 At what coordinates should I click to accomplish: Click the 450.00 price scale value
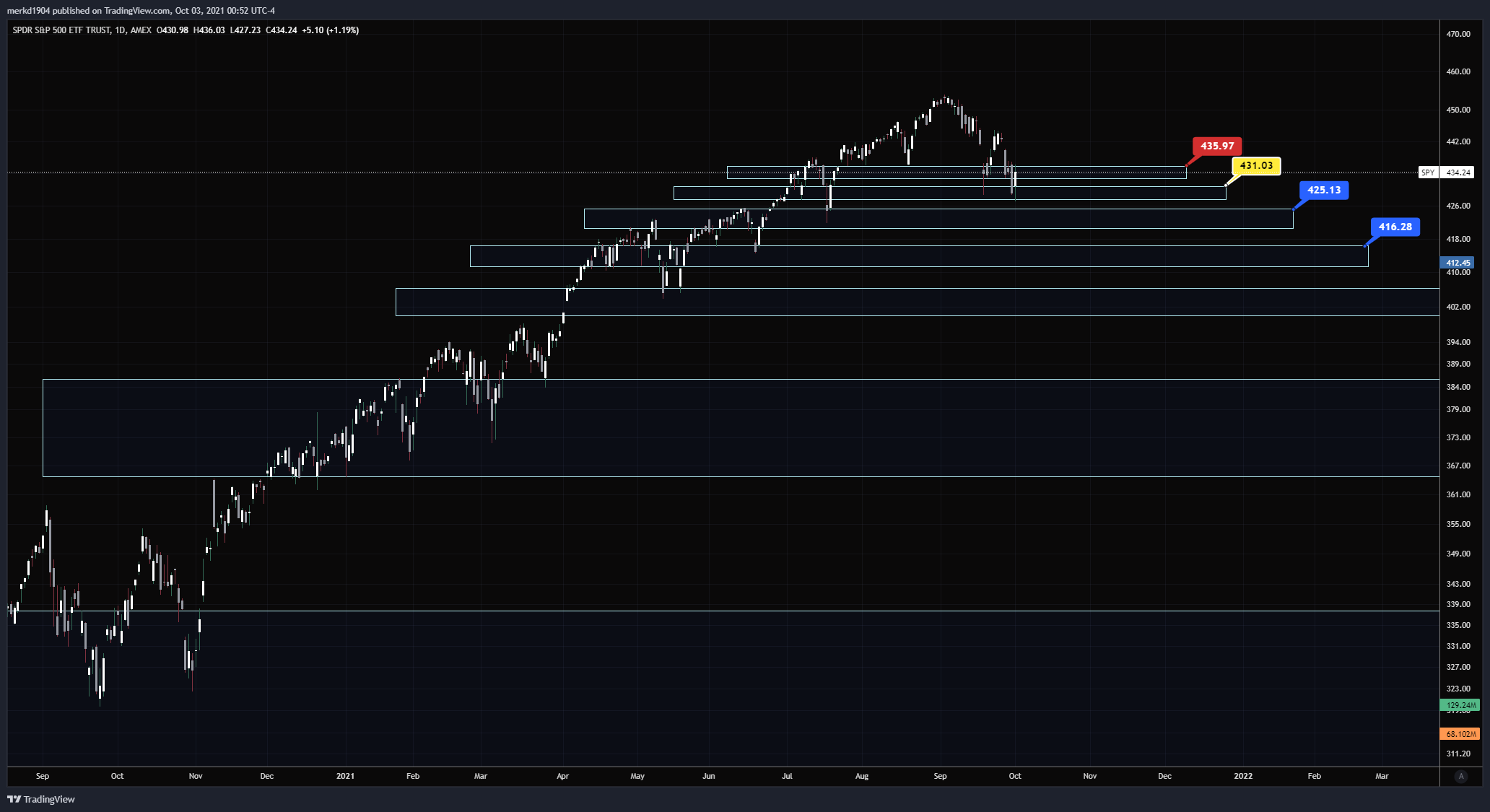(1458, 110)
